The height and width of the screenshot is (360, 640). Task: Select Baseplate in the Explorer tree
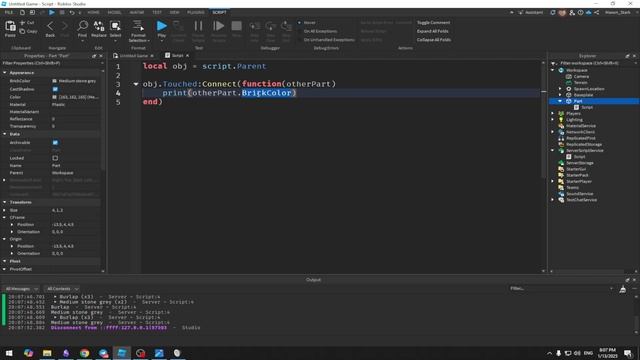(x=583, y=95)
